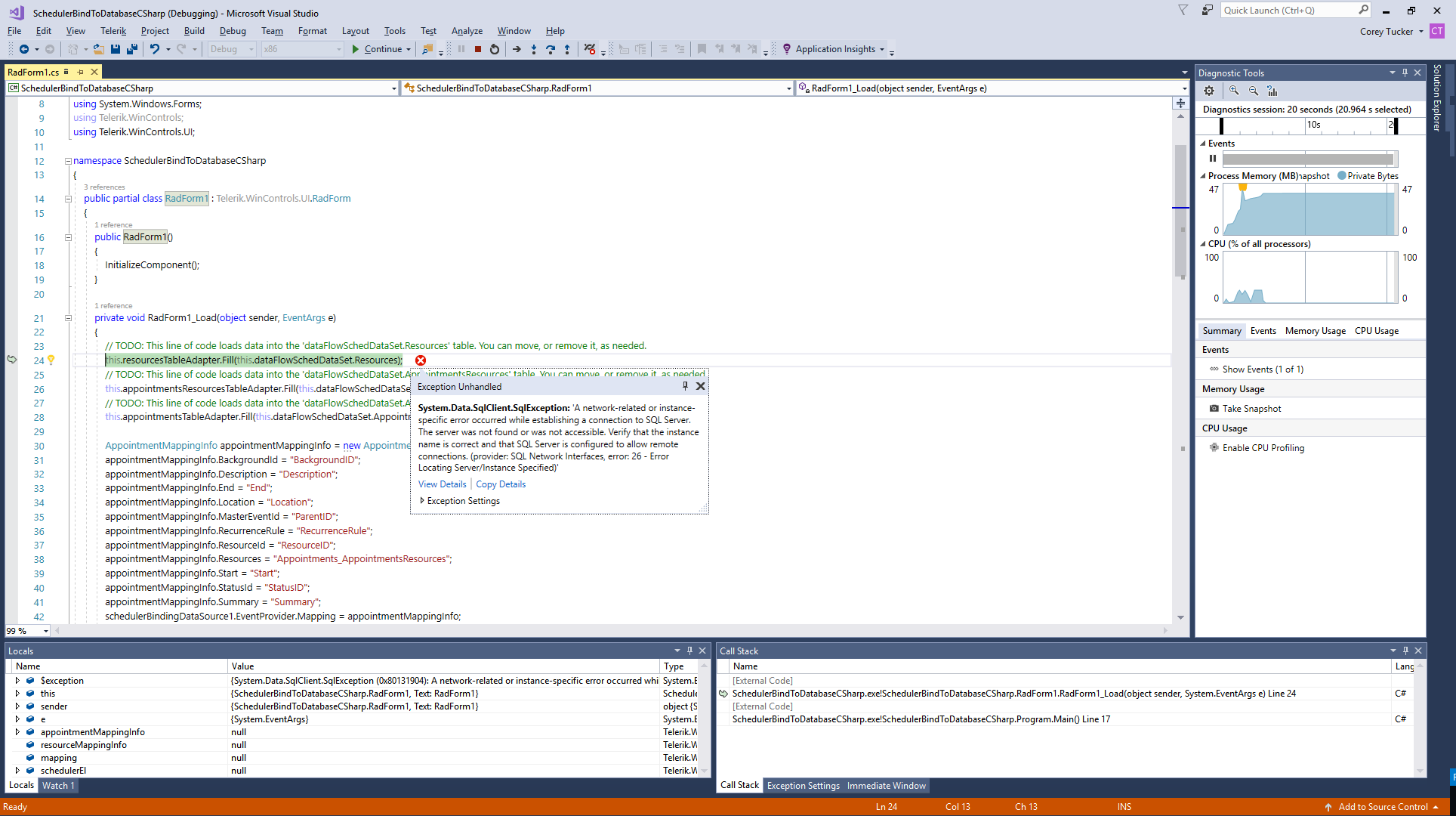The width and height of the screenshot is (1456, 816).
Task: Click the Step Into arrow icon
Action: point(534,49)
